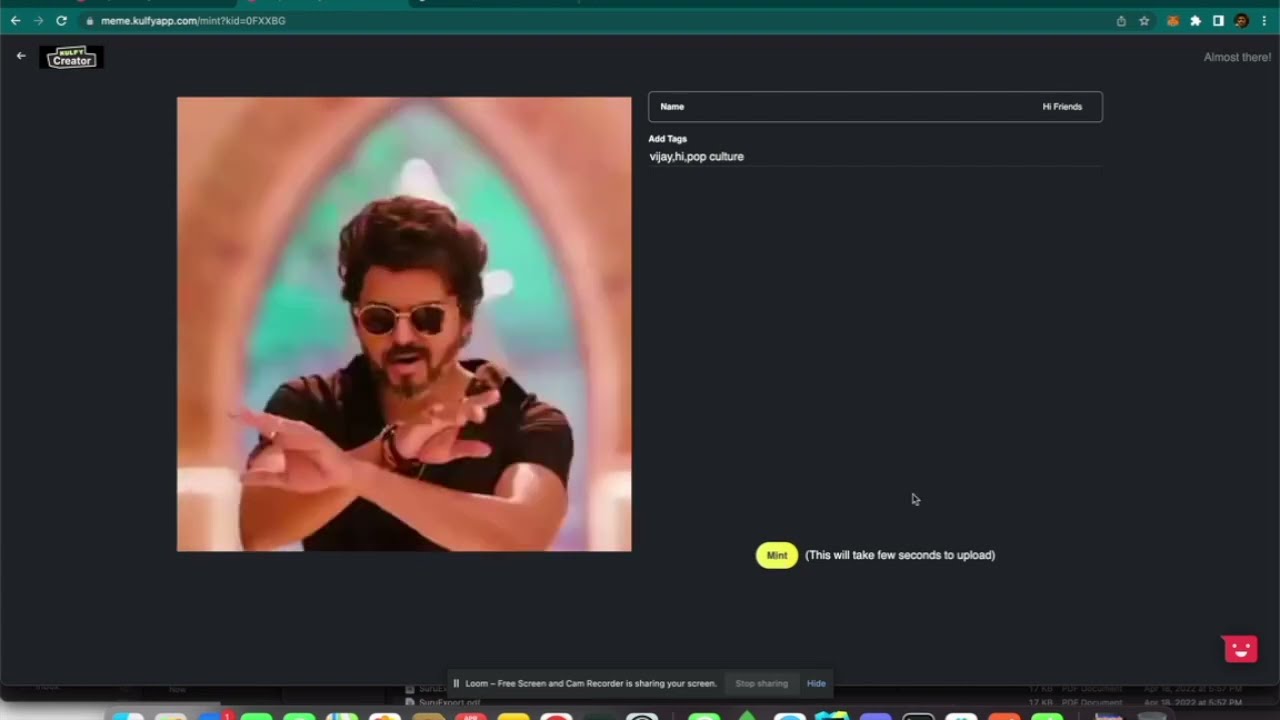
Task: Open the Chrome three-dot menu
Action: (x=1264, y=20)
